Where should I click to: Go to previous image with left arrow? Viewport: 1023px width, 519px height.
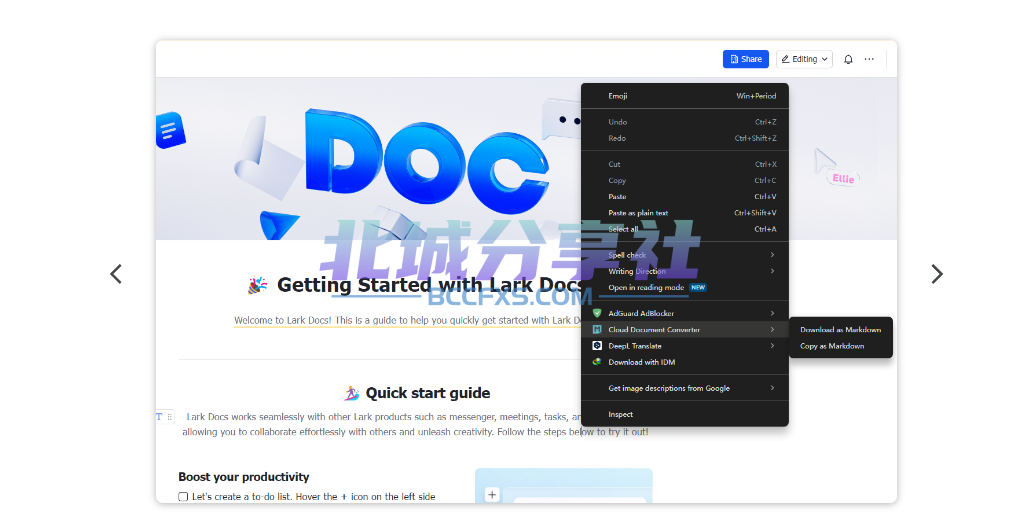tap(115, 274)
